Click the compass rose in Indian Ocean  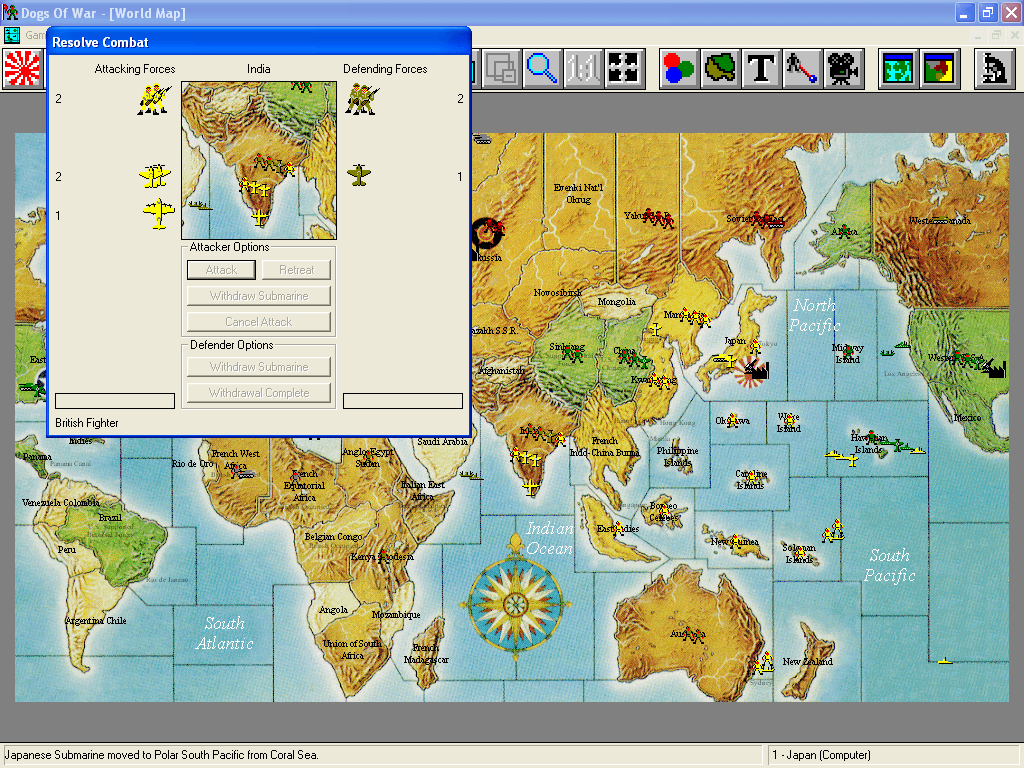click(x=516, y=603)
